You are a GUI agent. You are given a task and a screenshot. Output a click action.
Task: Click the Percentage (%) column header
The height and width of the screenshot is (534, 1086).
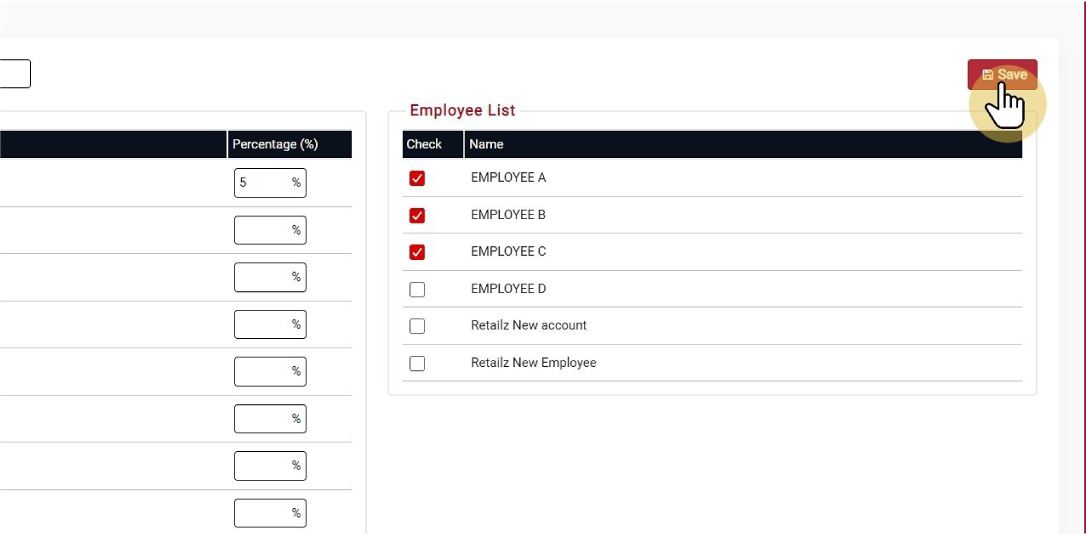click(x=275, y=144)
